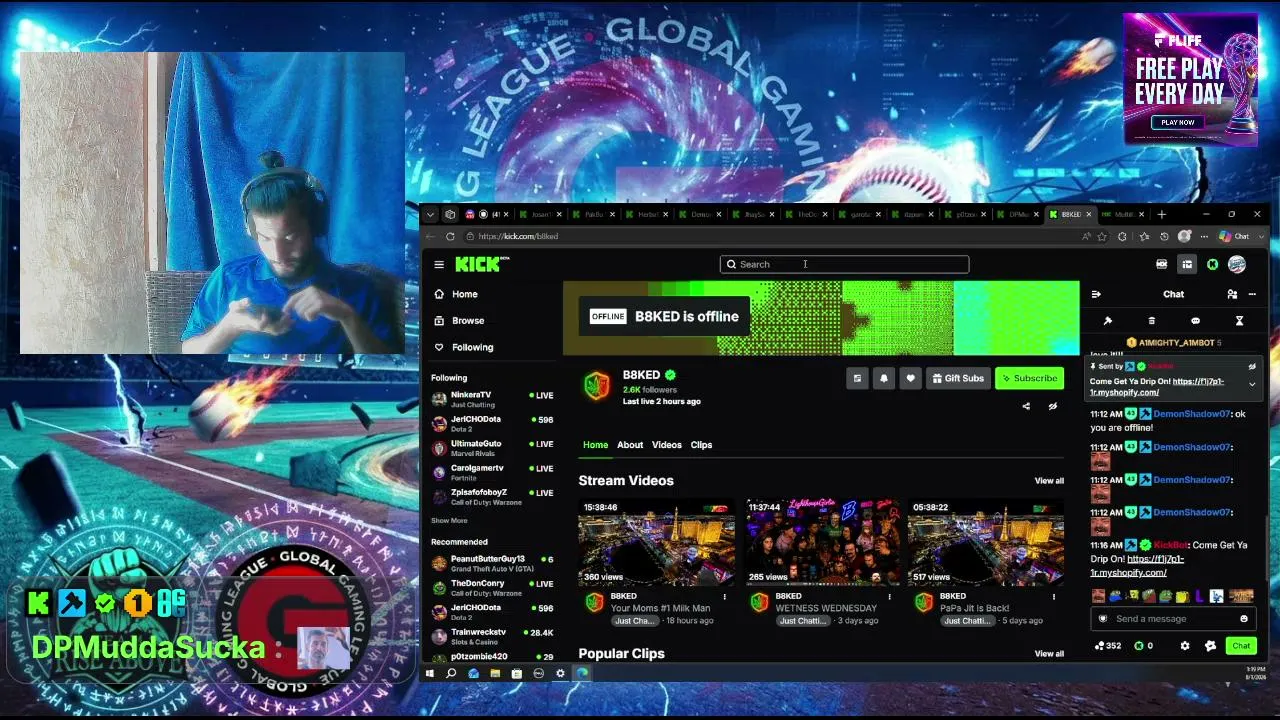Click the green Chat send button
This screenshot has width=1280, height=720.
[x=1241, y=646]
